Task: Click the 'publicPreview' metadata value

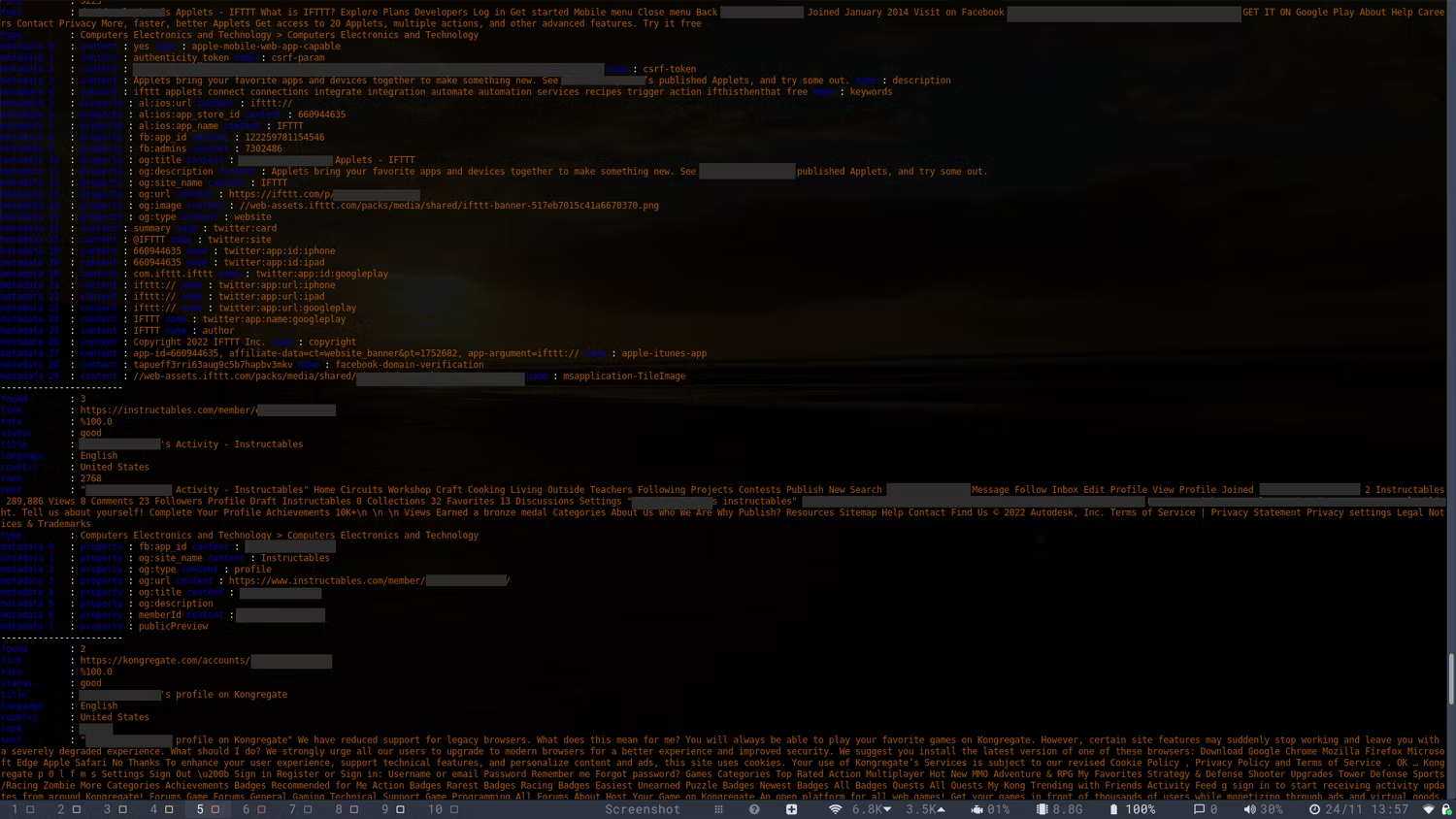Action: 173,627
